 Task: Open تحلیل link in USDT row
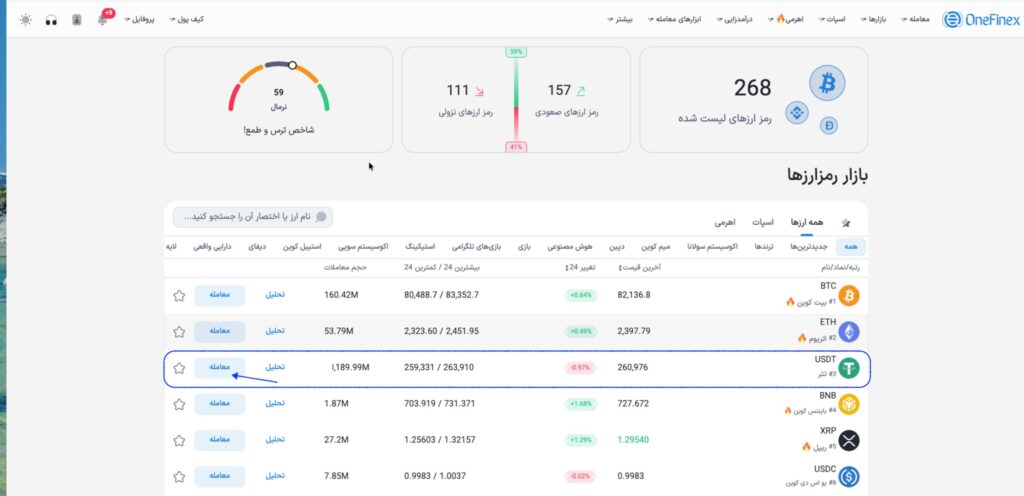[x=275, y=367]
